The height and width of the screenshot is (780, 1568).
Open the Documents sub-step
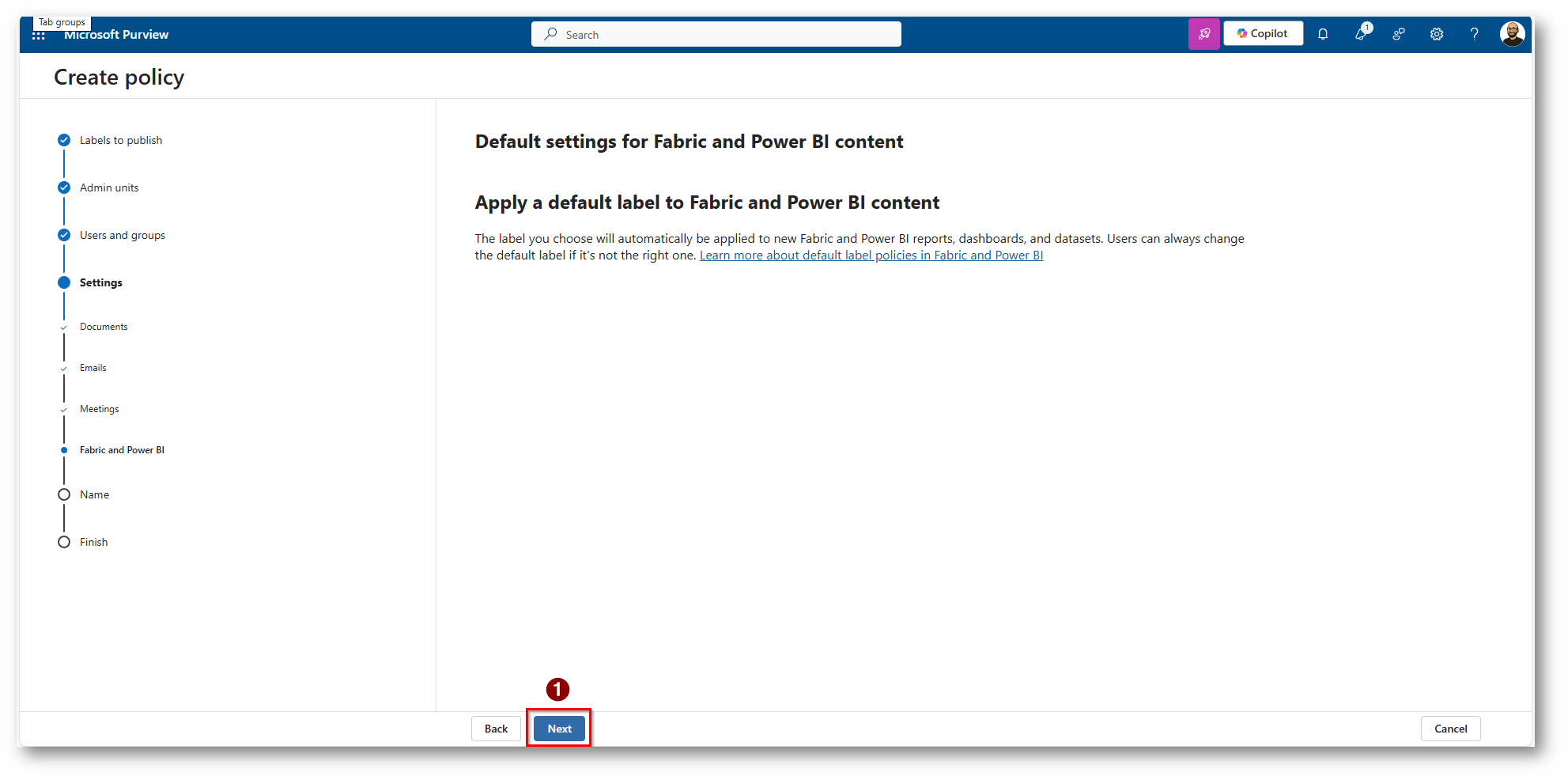pos(104,327)
